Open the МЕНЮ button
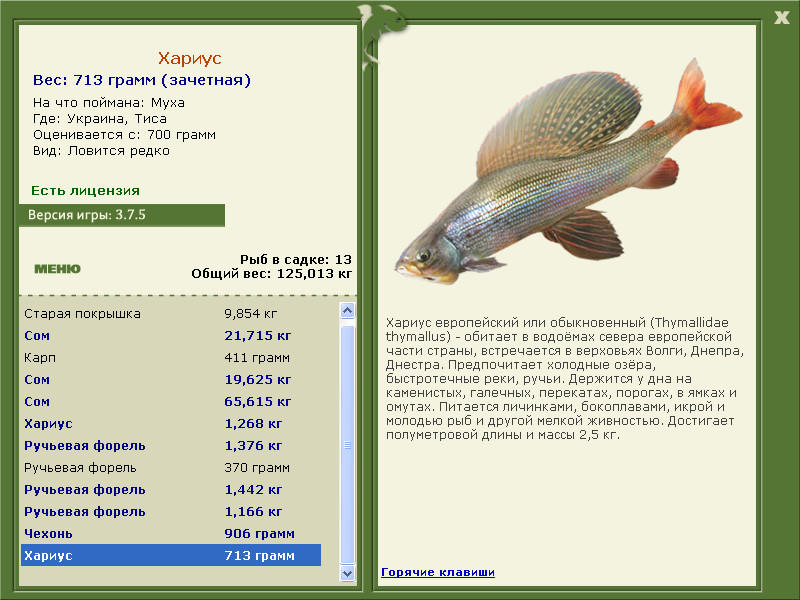 pos(57,269)
